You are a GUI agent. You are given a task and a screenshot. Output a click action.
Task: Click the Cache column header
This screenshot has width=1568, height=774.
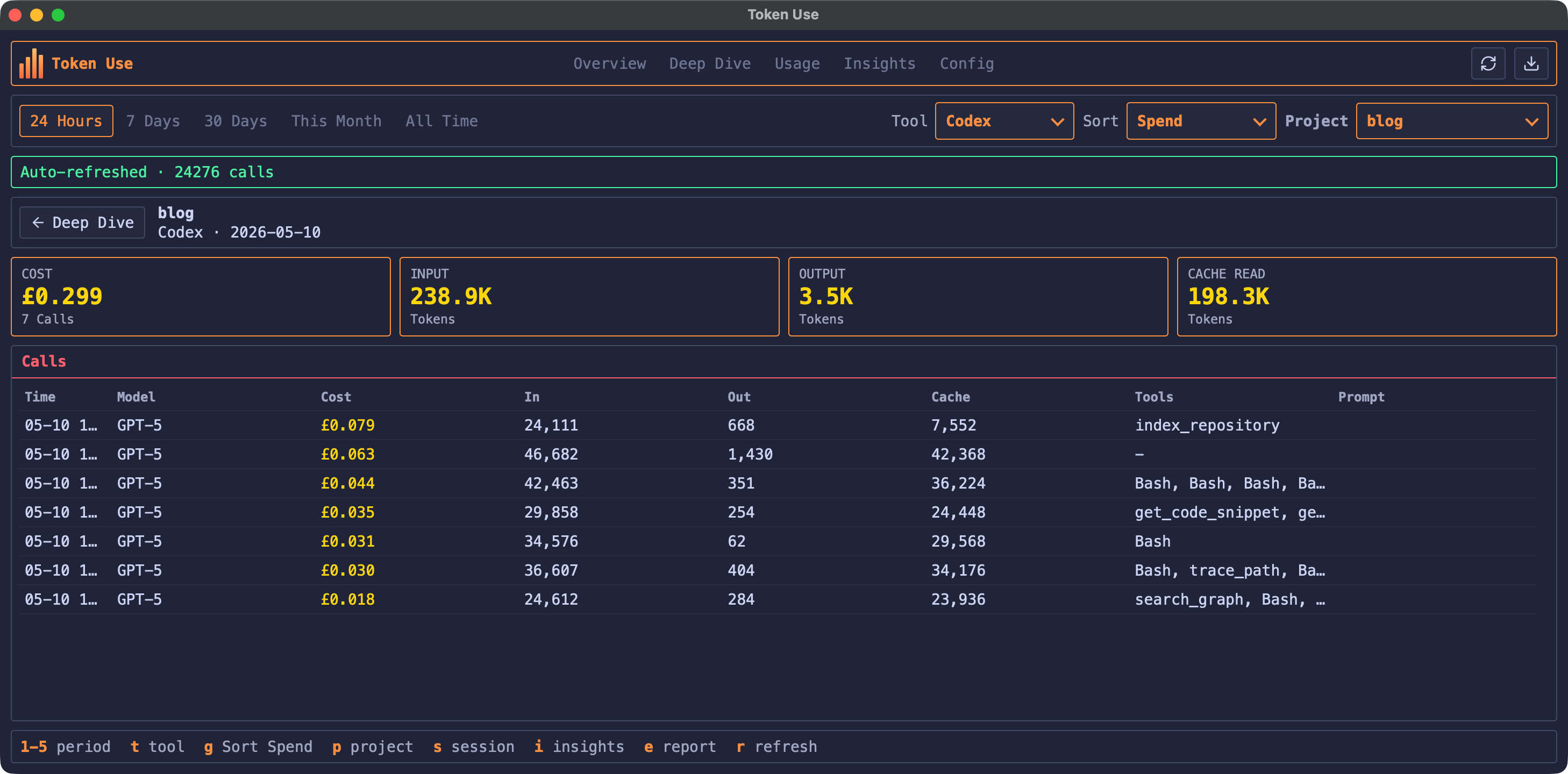(x=951, y=397)
